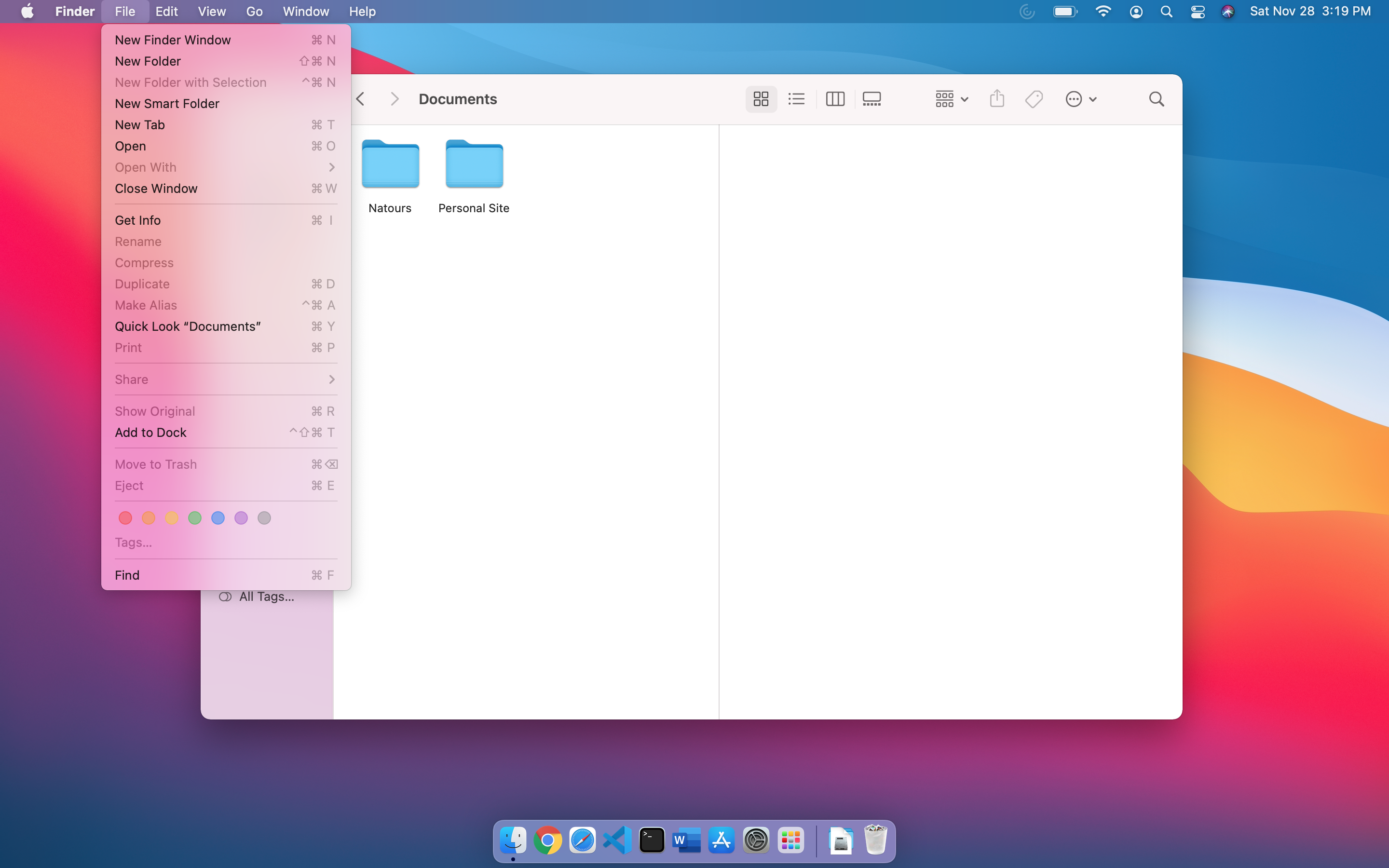Image resolution: width=1389 pixels, height=868 pixels.
Task: Open Visual Studio Code from the Dock
Action: click(x=617, y=840)
